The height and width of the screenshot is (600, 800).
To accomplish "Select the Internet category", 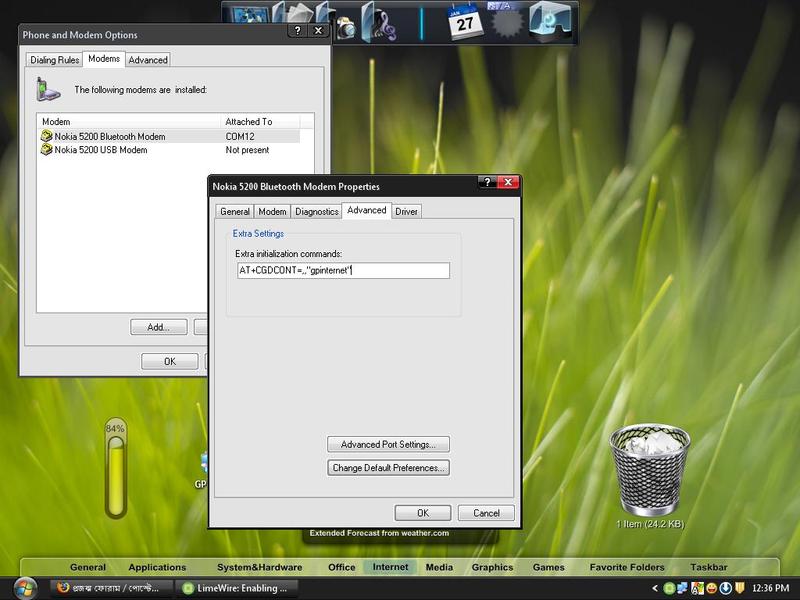I will pyautogui.click(x=390, y=567).
